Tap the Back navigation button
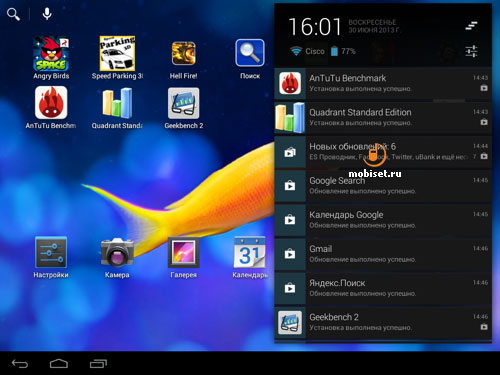The width and height of the screenshot is (500, 375). click(20, 363)
